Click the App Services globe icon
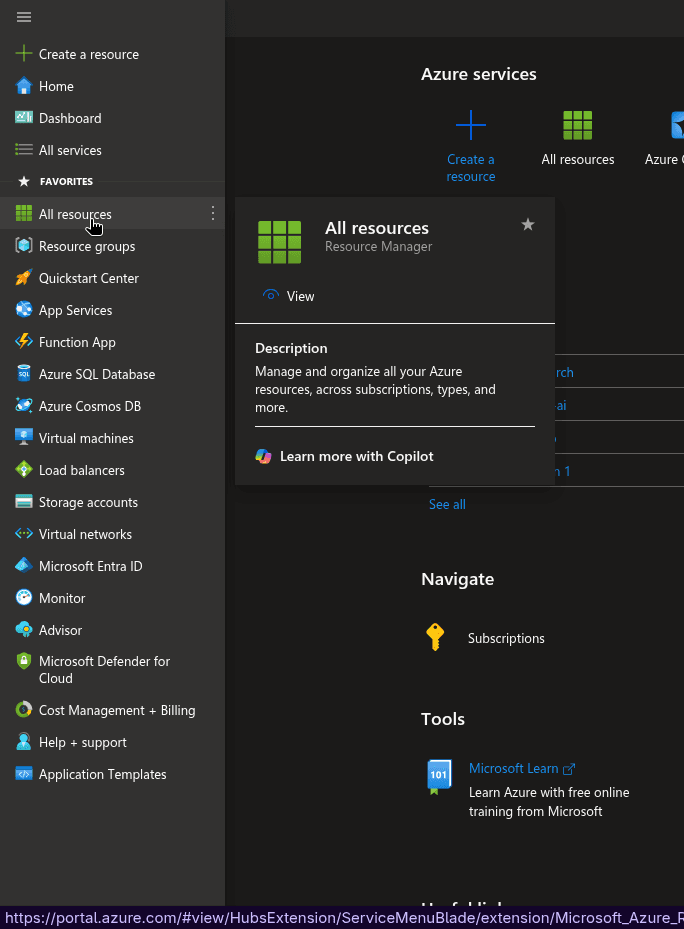The height and width of the screenshot is (929, 684). click(x=24, y=309)
